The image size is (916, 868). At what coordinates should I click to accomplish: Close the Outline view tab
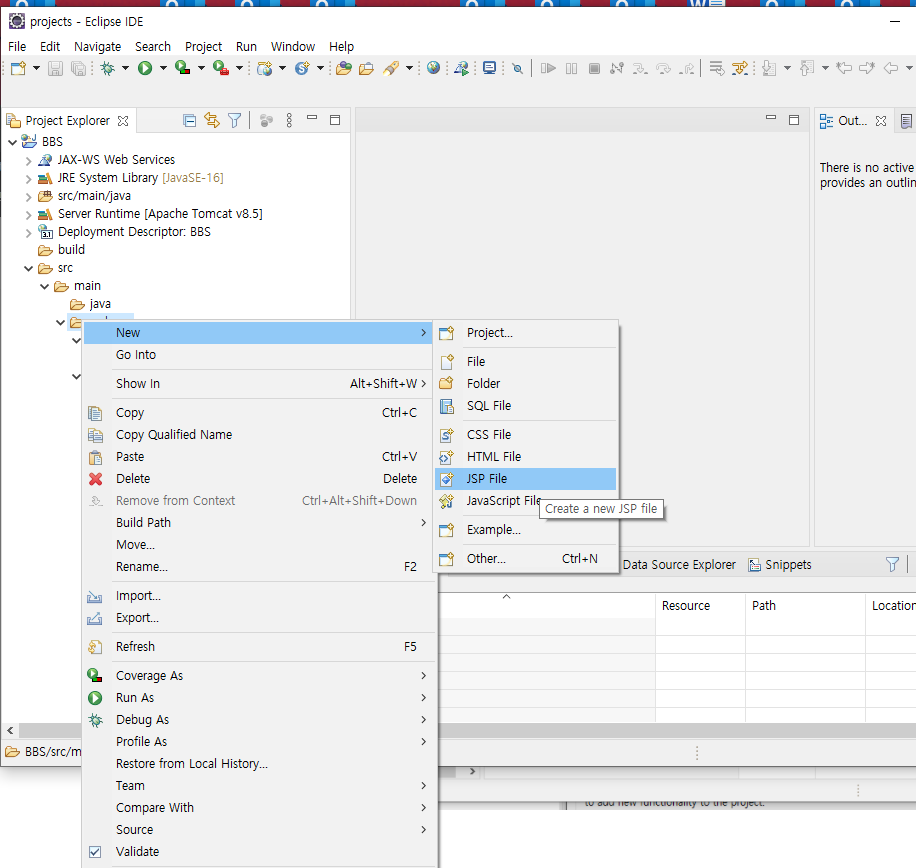click(x=881, y=121)
